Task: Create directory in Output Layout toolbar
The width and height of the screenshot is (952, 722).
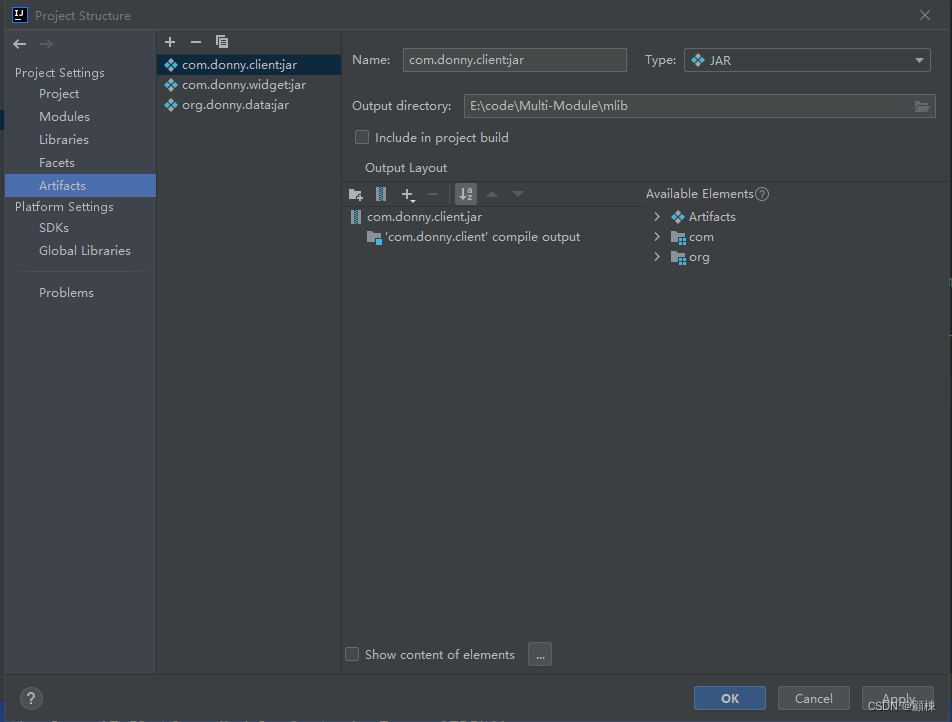Action: pyautogui.click(x=356, y=194)
